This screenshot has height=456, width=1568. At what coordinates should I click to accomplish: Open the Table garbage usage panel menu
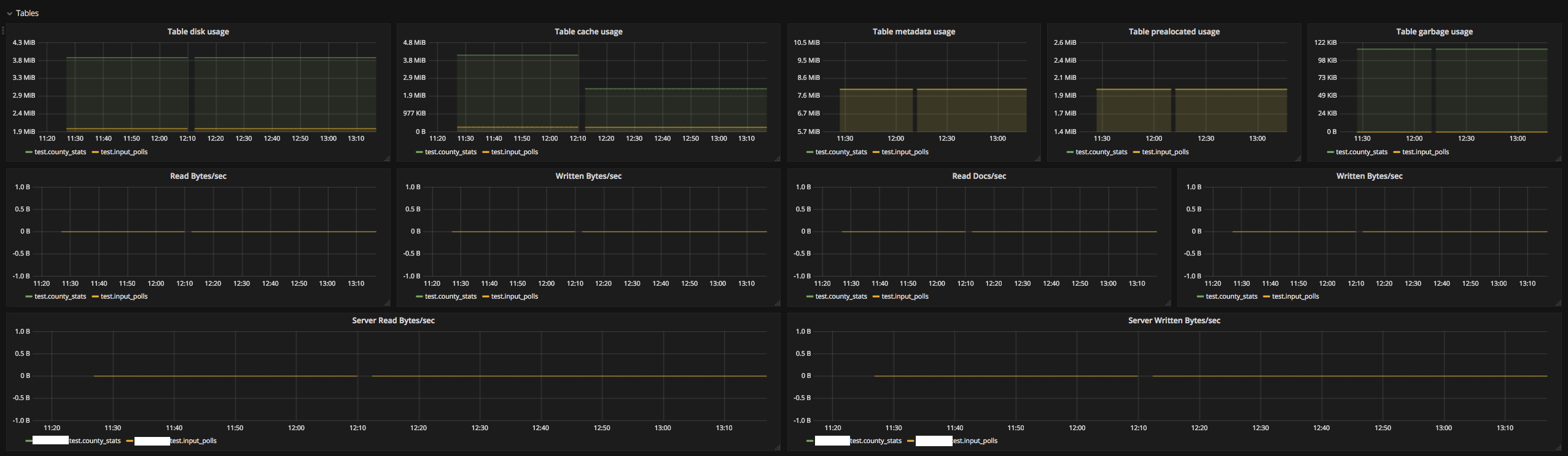click(x=1434, y=31)
